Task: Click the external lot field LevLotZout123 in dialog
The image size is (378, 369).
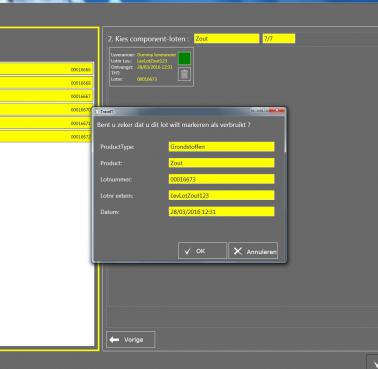Action: 222,195
